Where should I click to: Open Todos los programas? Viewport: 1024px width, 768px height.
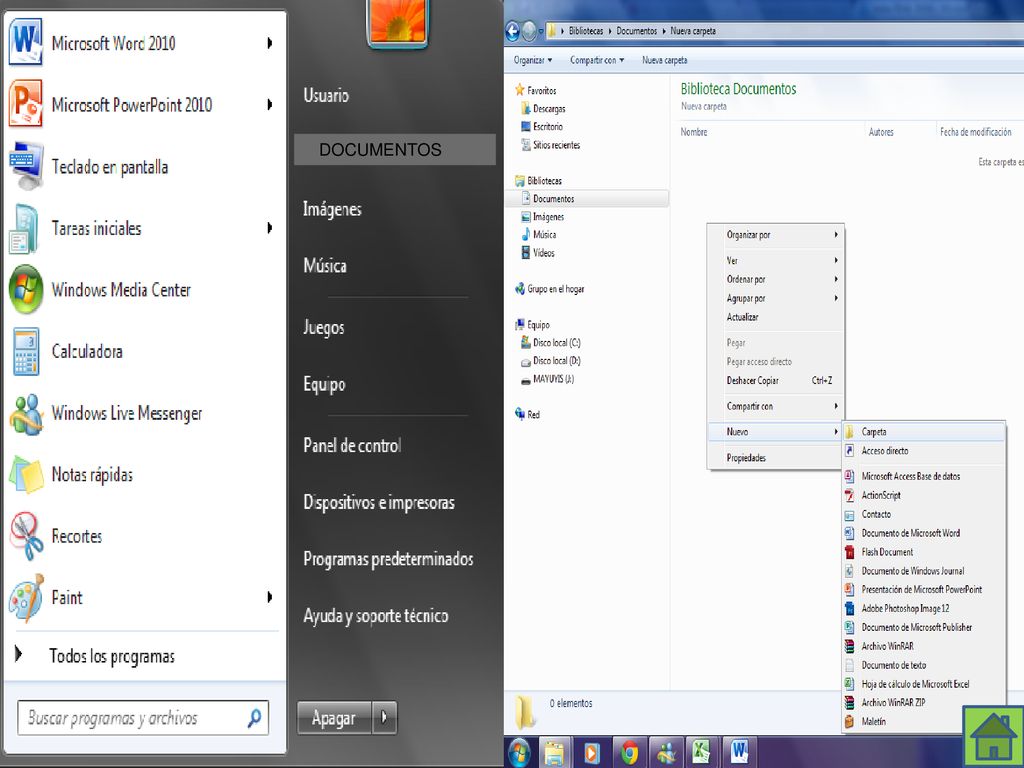coord(112,656)
